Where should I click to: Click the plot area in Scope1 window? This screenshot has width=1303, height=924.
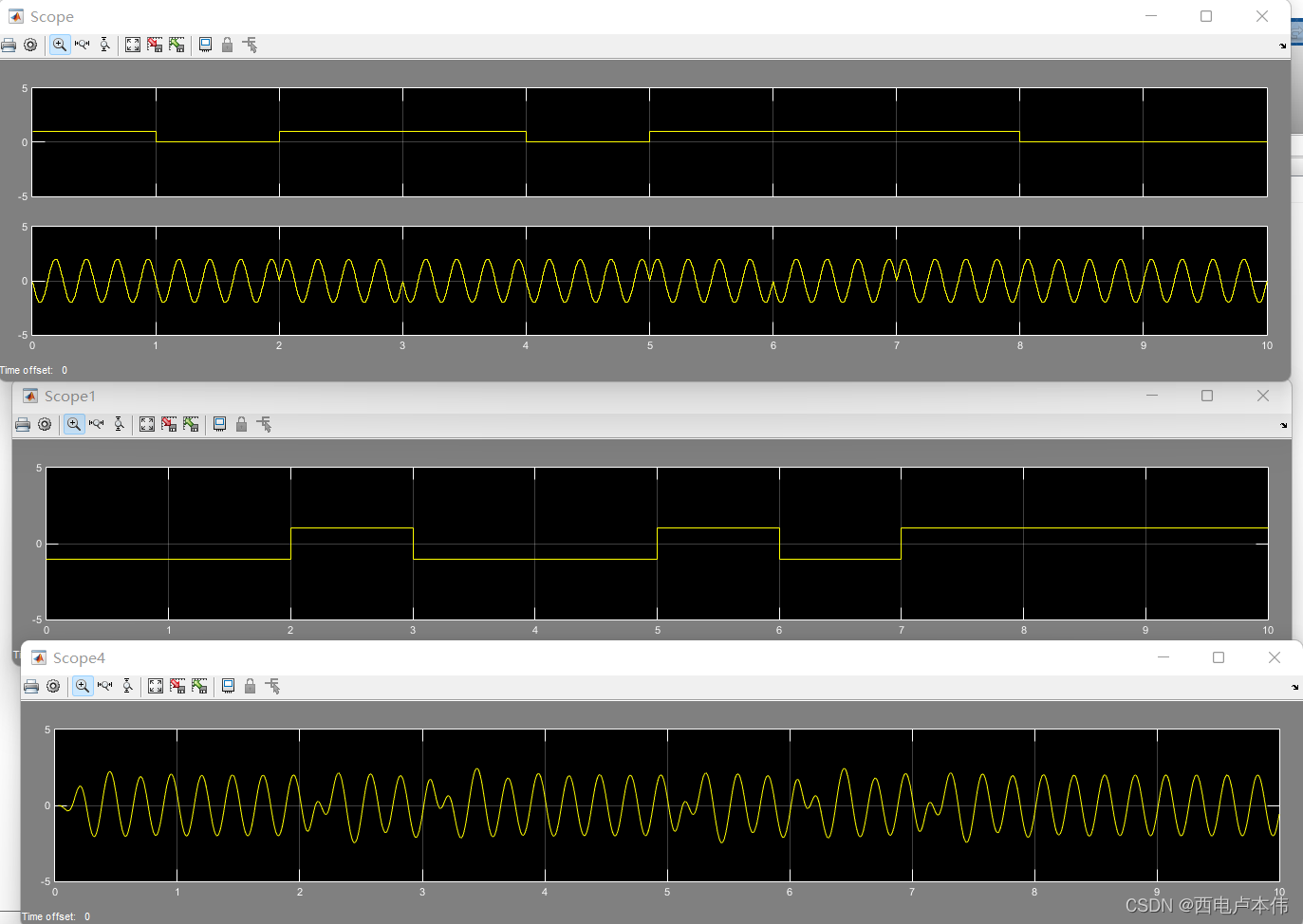coord(657,544)
